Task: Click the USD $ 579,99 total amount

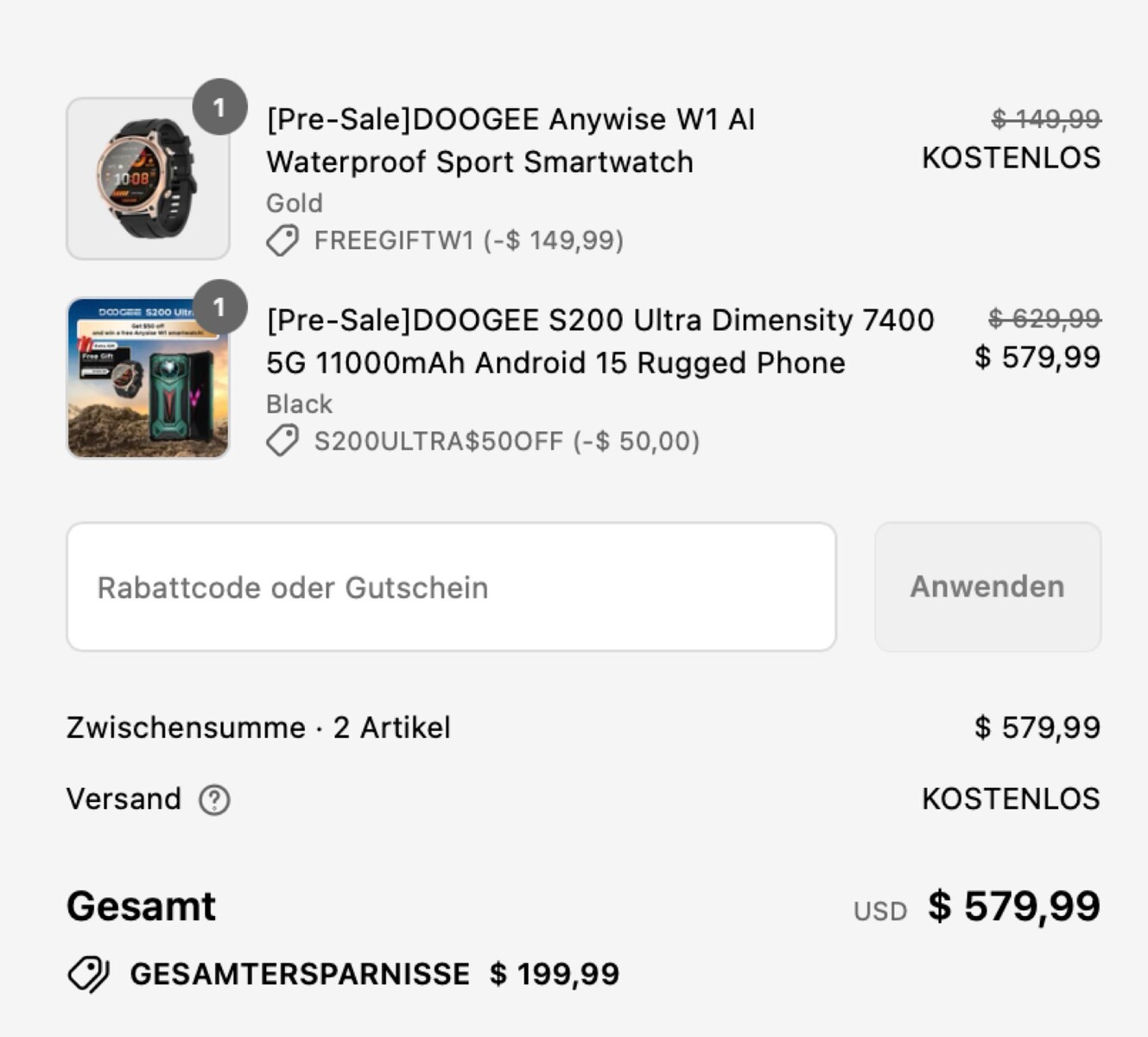Action: [1013, 907]
